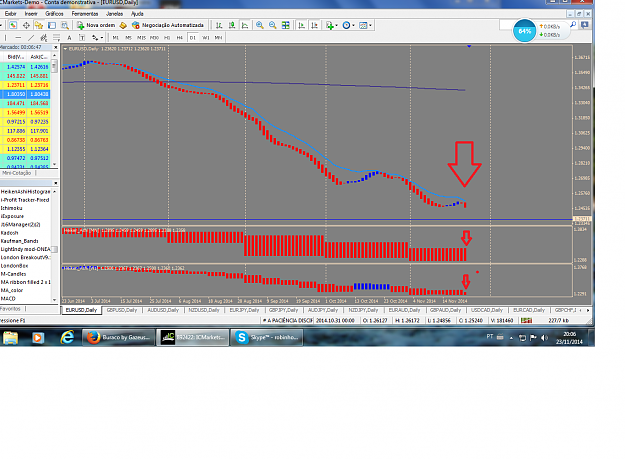Open the arrows objects dropdown
This screenshot has height=459, width=625.
97,37
